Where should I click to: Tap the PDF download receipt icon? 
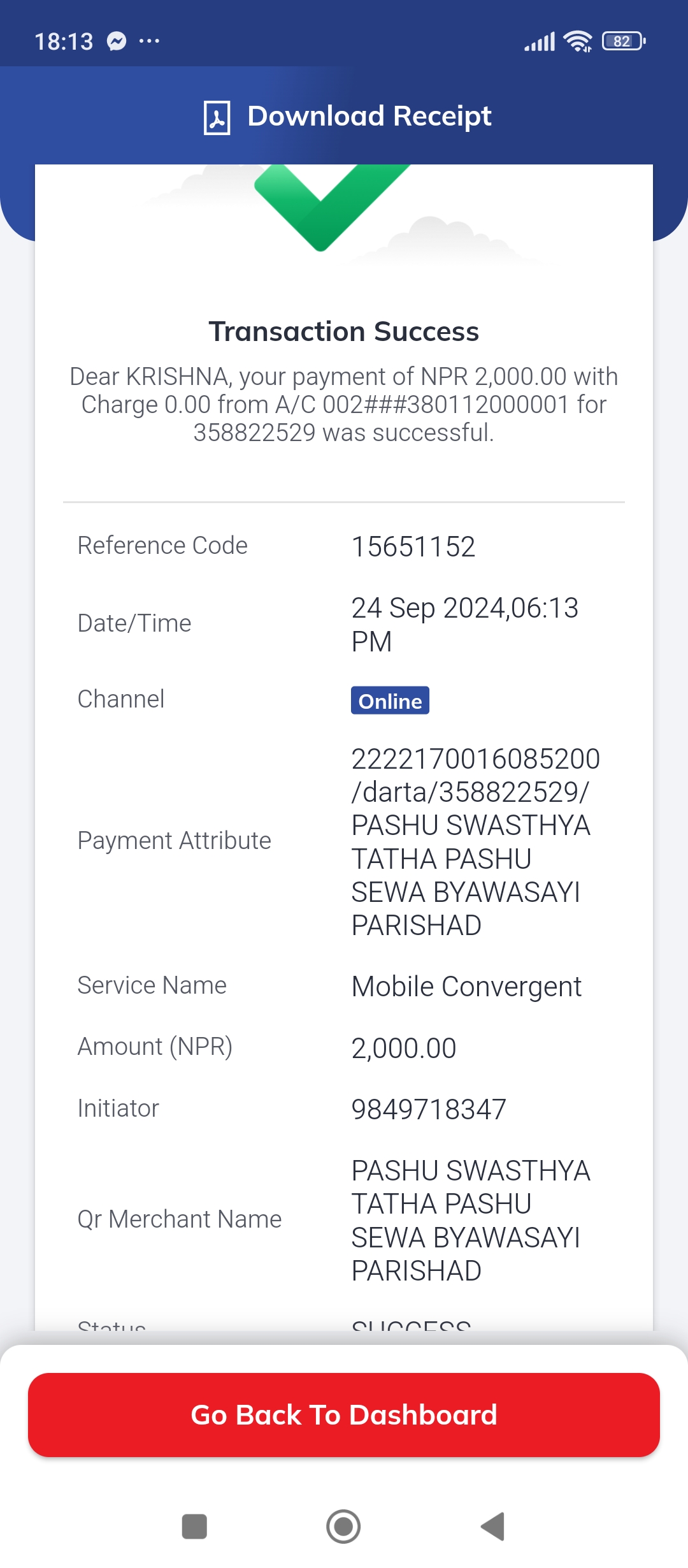217,117
